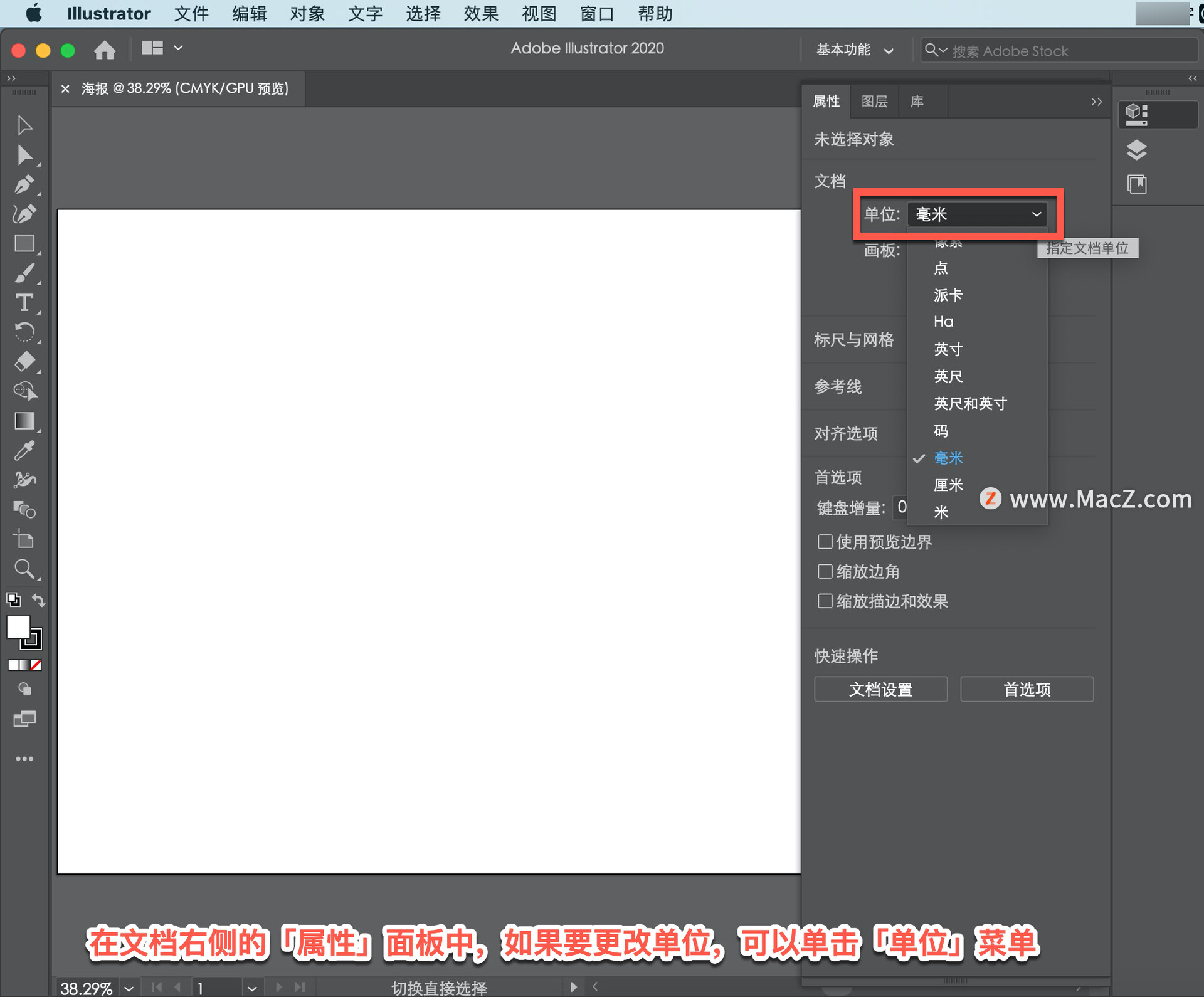Image resolution: width=1204 pixels, height=997 pixels.
Task: Enable the 缩放边角 checkbox
Action: pyautogui.click(x=825, y=571)
